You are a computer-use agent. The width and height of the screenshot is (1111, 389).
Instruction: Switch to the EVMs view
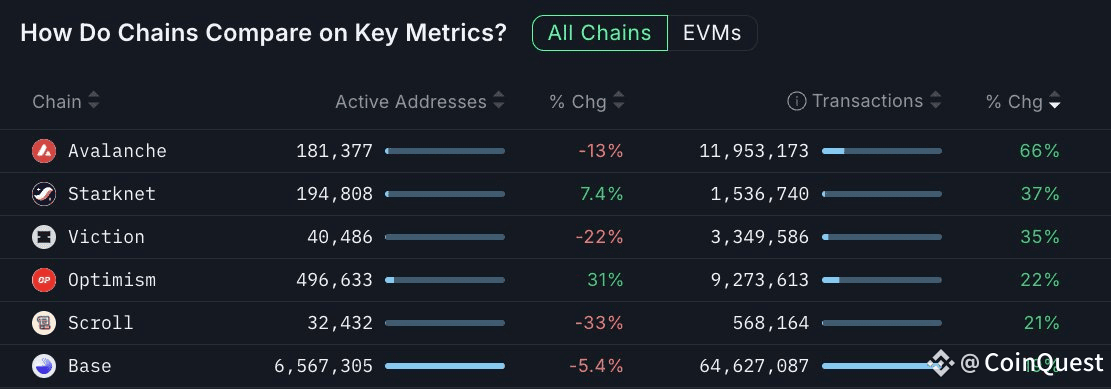coord(712,33)
